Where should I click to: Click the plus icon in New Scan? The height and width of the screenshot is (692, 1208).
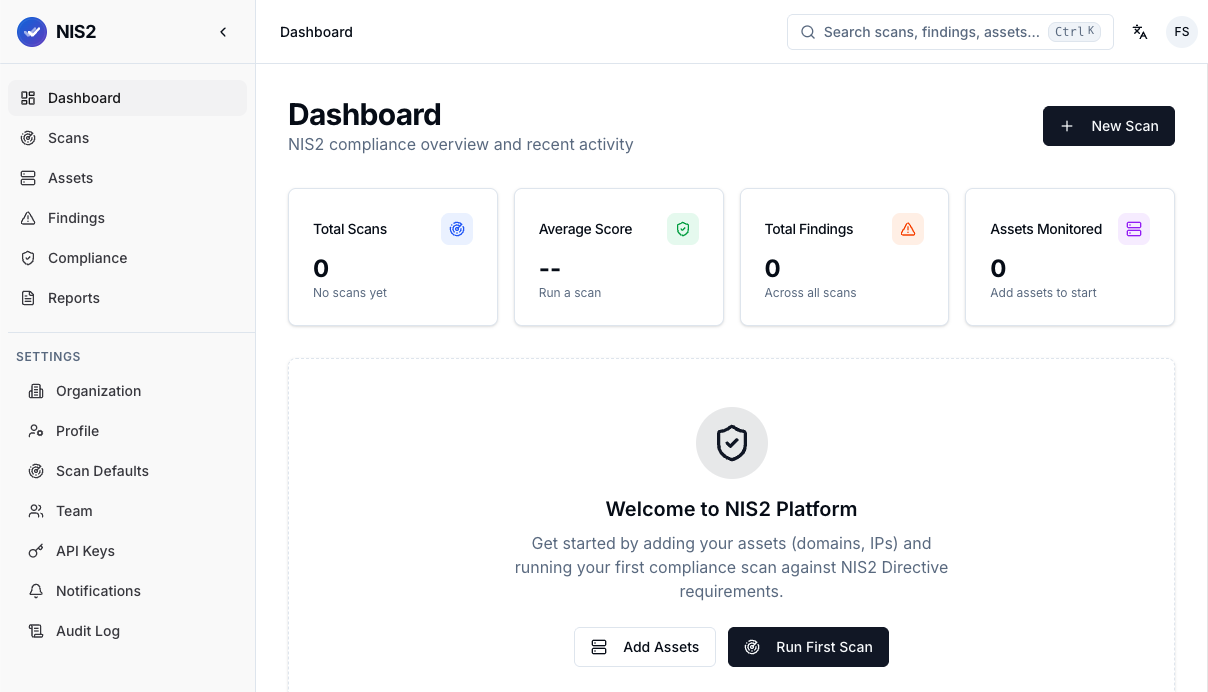click(1067, 126)
